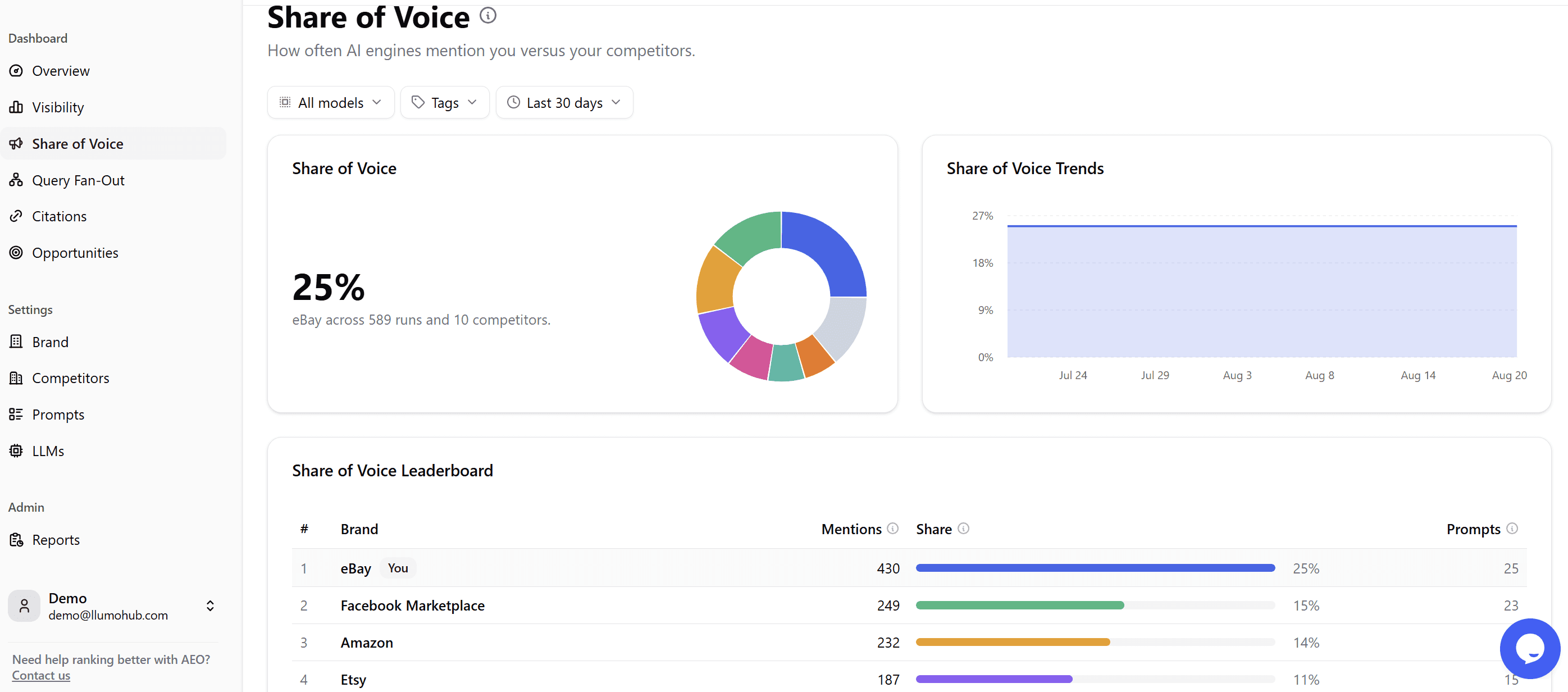Click the Mentions column header
This screenshot has height=692, width=1568.
click(851, 529)
